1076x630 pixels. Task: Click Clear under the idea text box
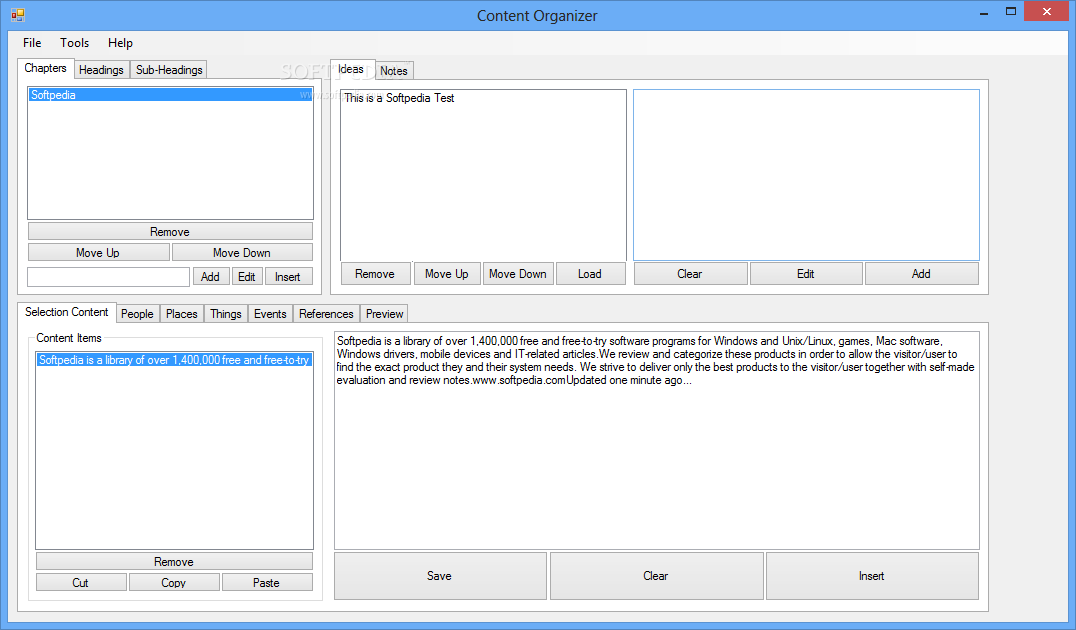pos(690,274)
